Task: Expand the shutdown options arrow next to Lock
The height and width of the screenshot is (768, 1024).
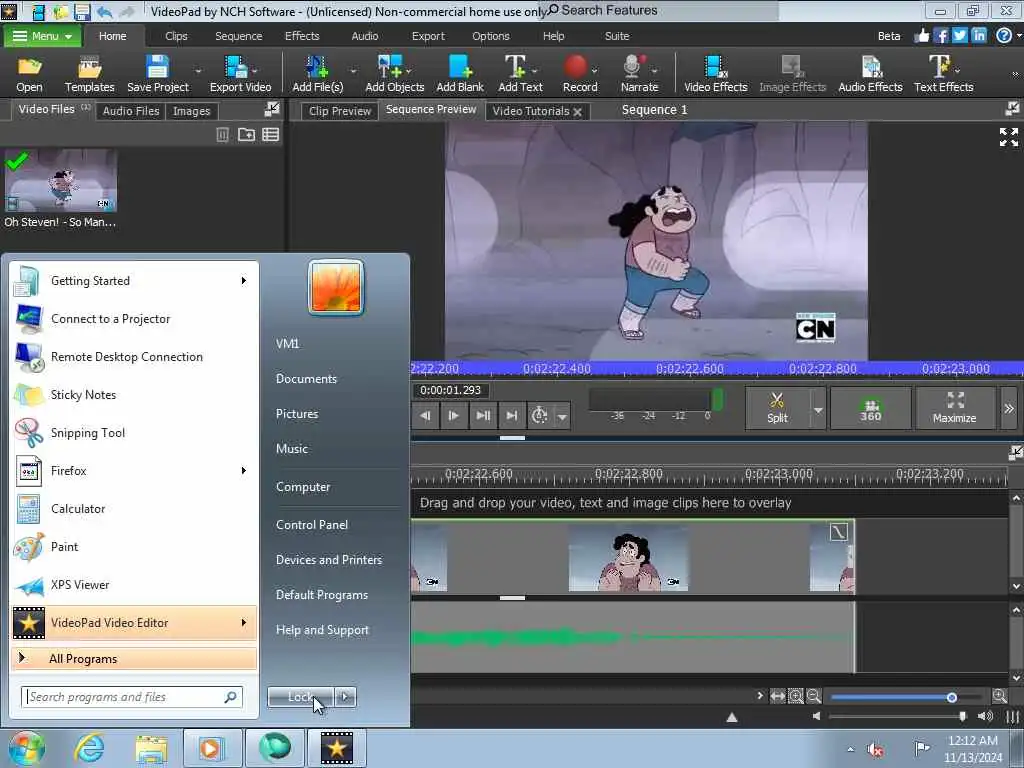Action: pyautogui.click(x=345, y=697)
